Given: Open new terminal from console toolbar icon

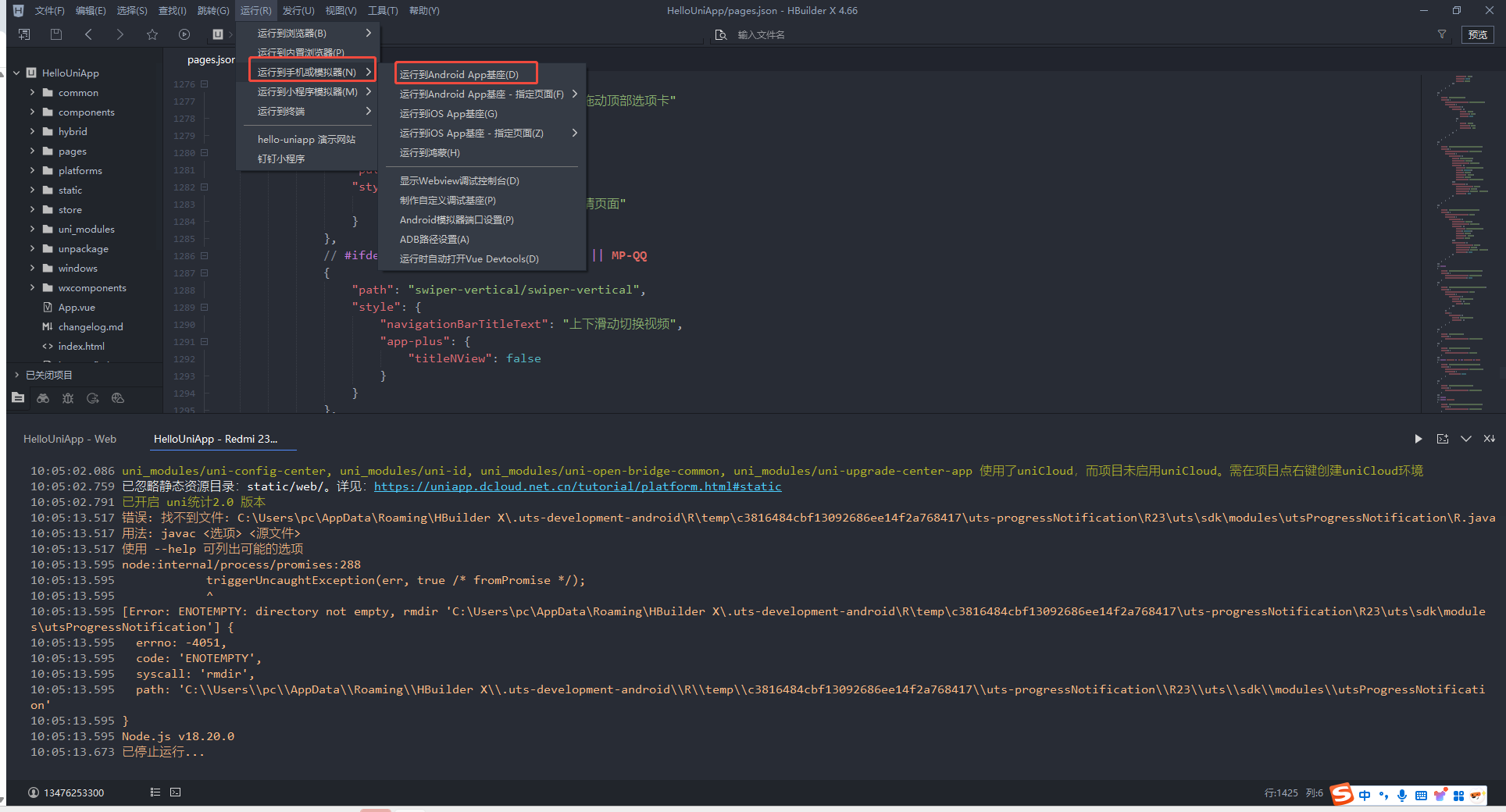Looking at the screenshot, I should (1443, 439).
